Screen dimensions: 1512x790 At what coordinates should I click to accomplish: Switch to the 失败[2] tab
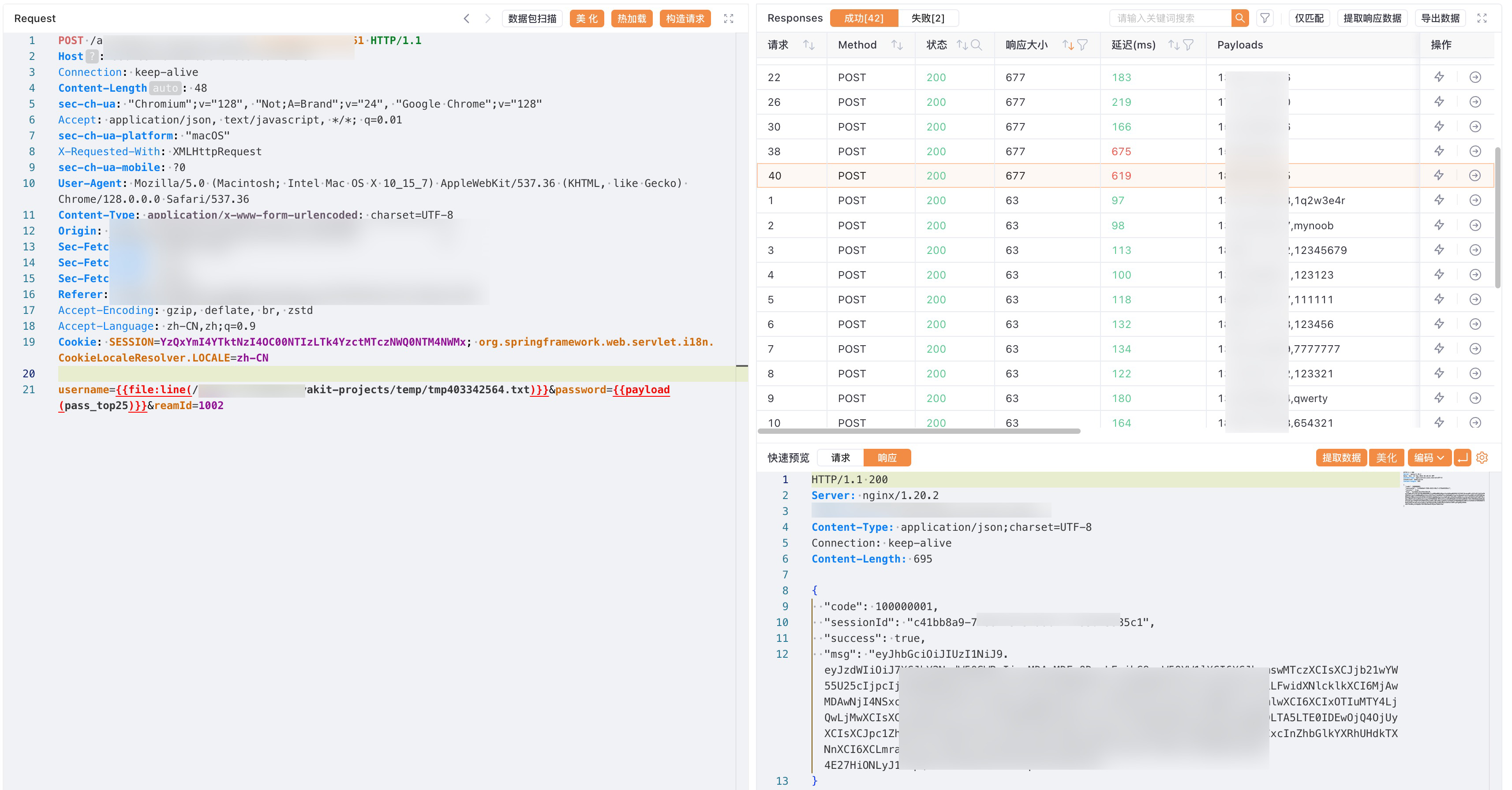pos(928,18)
